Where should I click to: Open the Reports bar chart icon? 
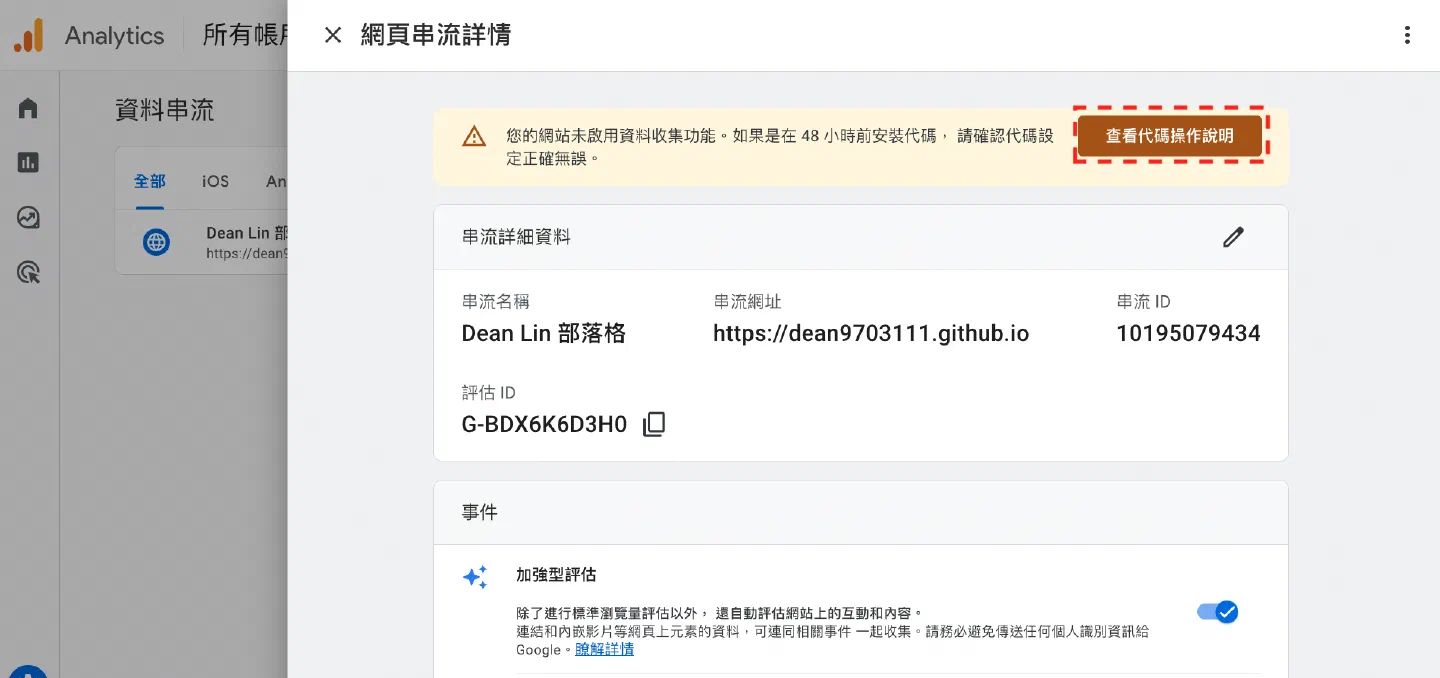click(x=28, y=162)
